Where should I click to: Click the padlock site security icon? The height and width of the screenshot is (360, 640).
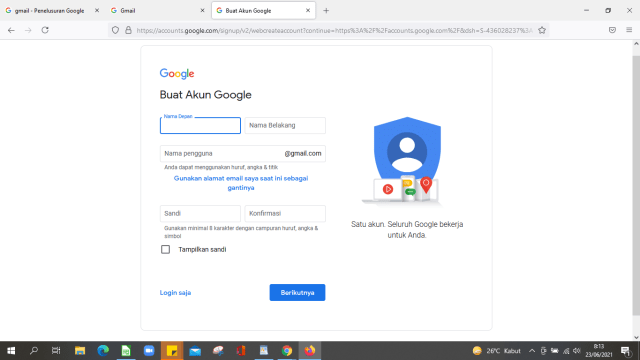[x=128, y=30]
